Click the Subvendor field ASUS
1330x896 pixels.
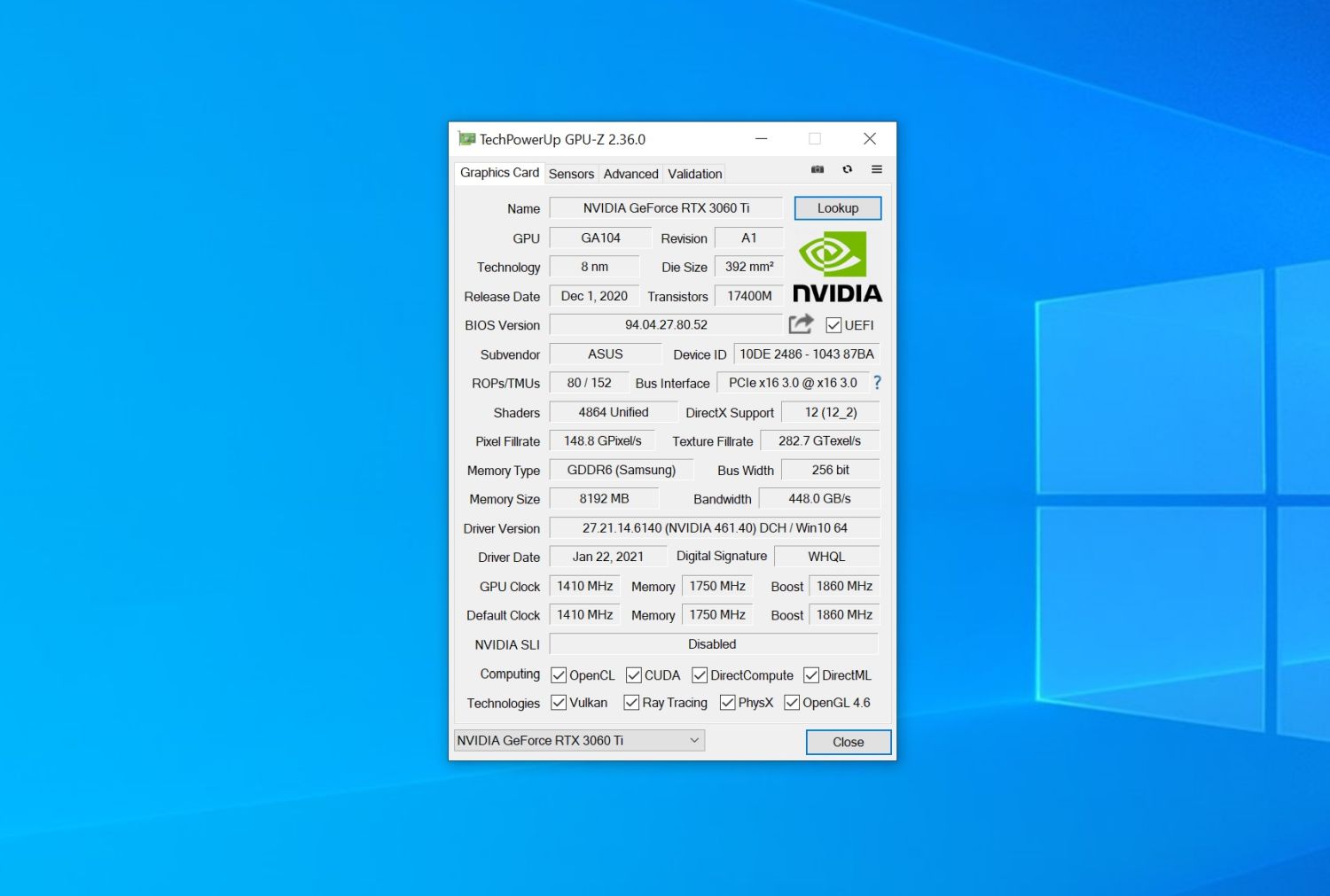pos(606,354)
